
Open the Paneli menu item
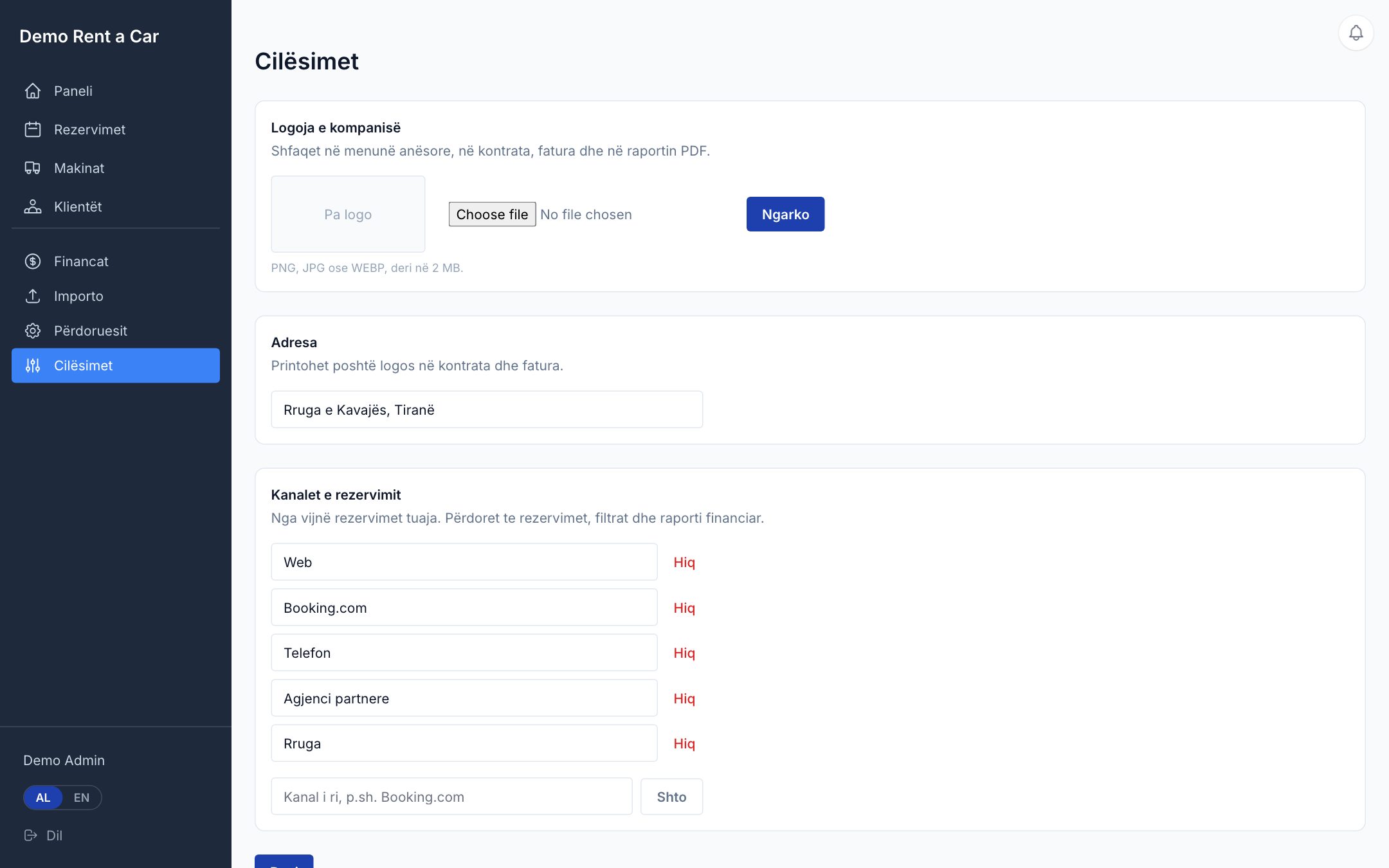[x=116, y=91]
